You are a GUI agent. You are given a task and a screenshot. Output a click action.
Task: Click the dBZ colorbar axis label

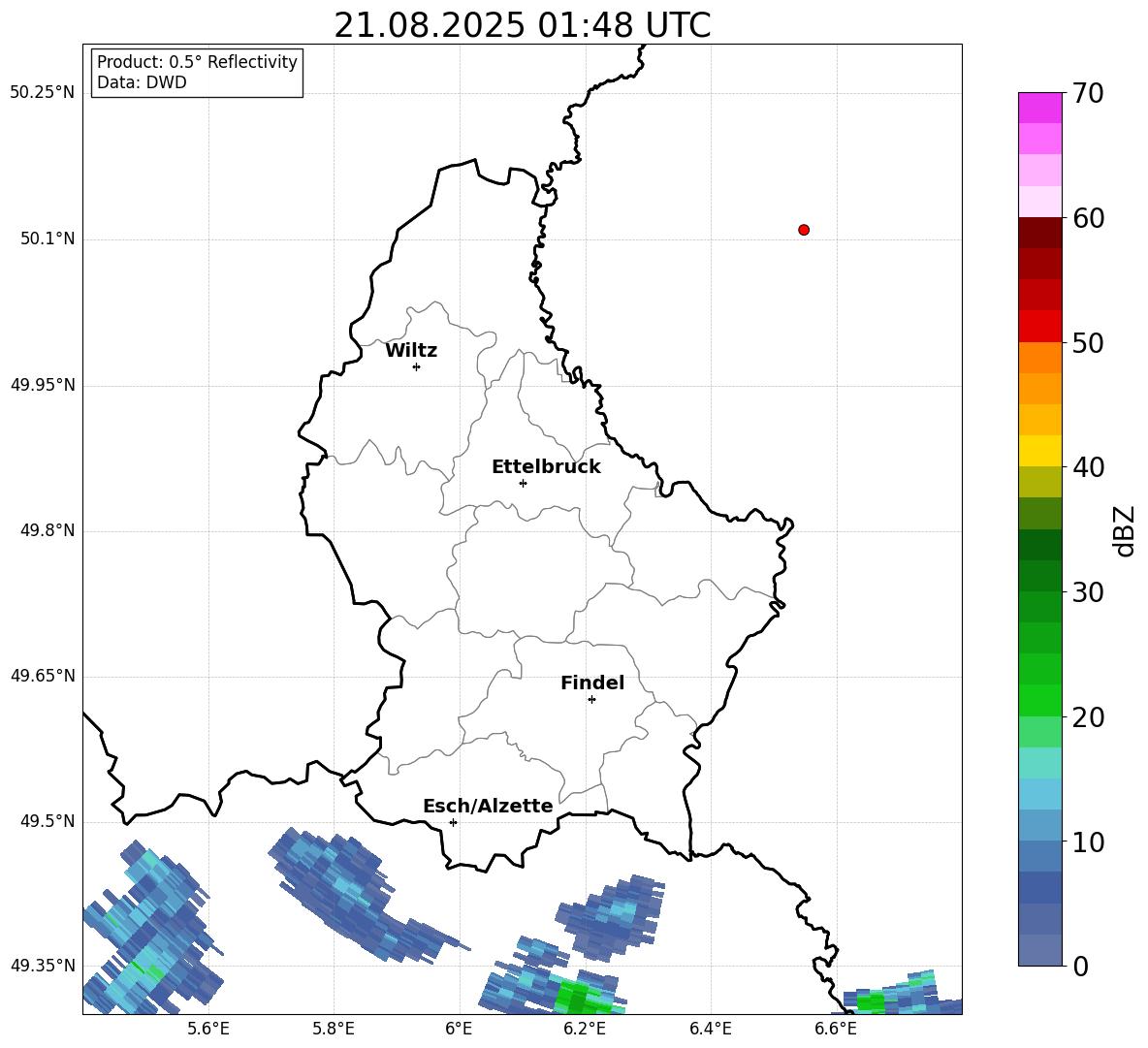click(1123, 530)
